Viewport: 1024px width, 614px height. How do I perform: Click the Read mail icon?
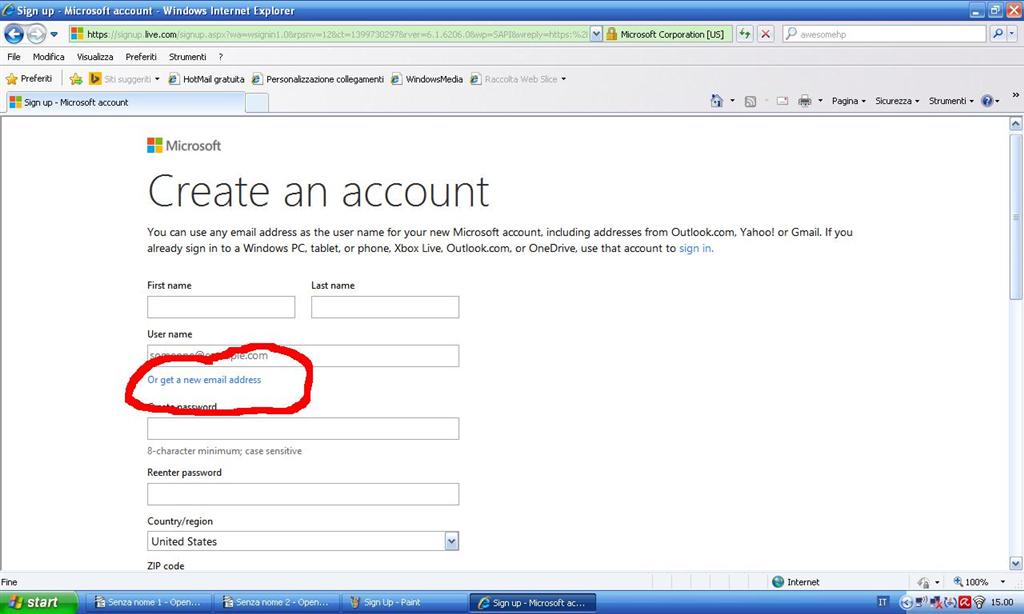click(782, 101)
